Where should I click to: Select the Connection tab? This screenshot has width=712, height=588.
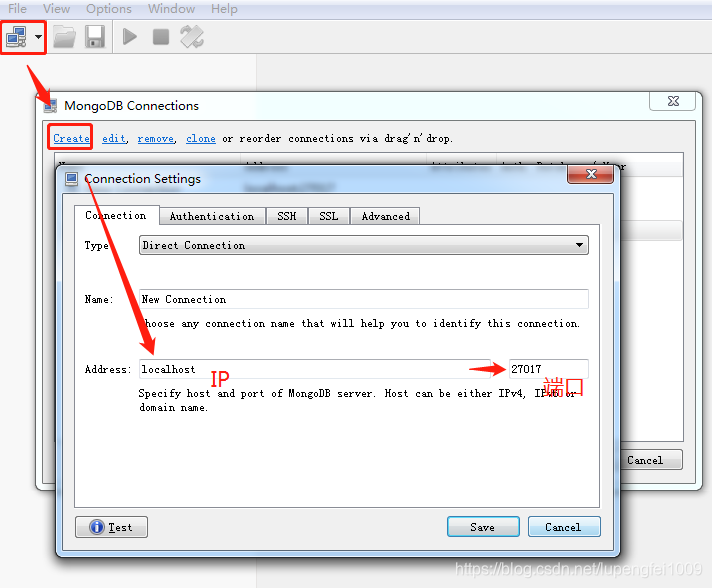(116, 215)
